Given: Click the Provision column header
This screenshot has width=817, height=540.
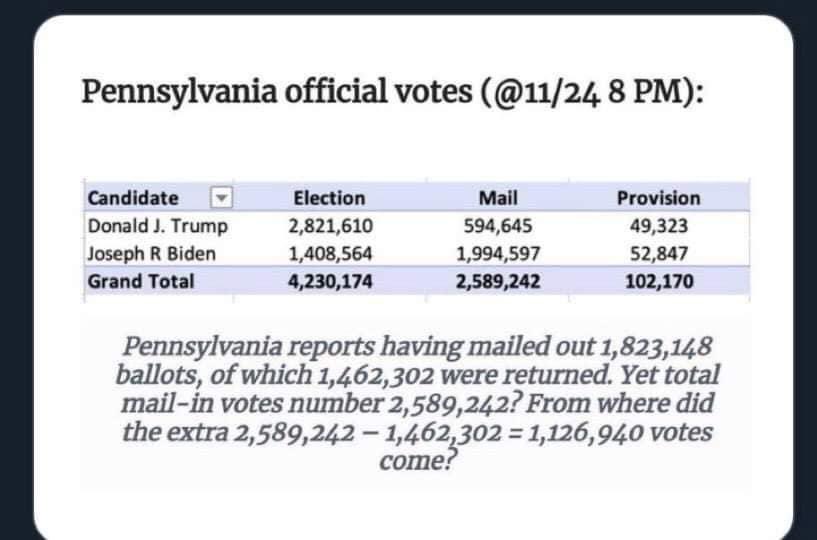Looking at the screenshot, I should click(658, 198).
